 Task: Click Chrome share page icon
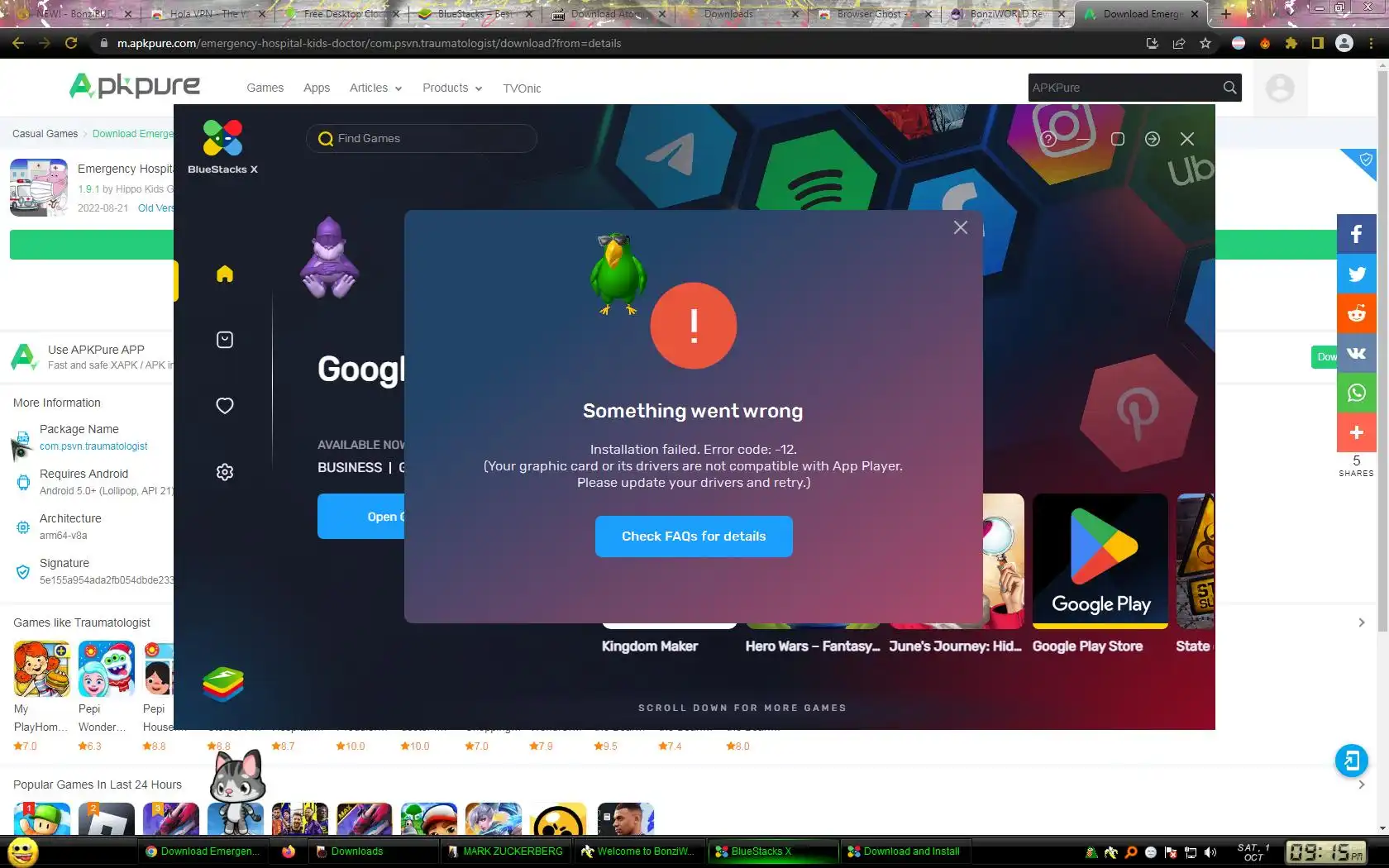pyautogui.click(x=1179, y=43)
